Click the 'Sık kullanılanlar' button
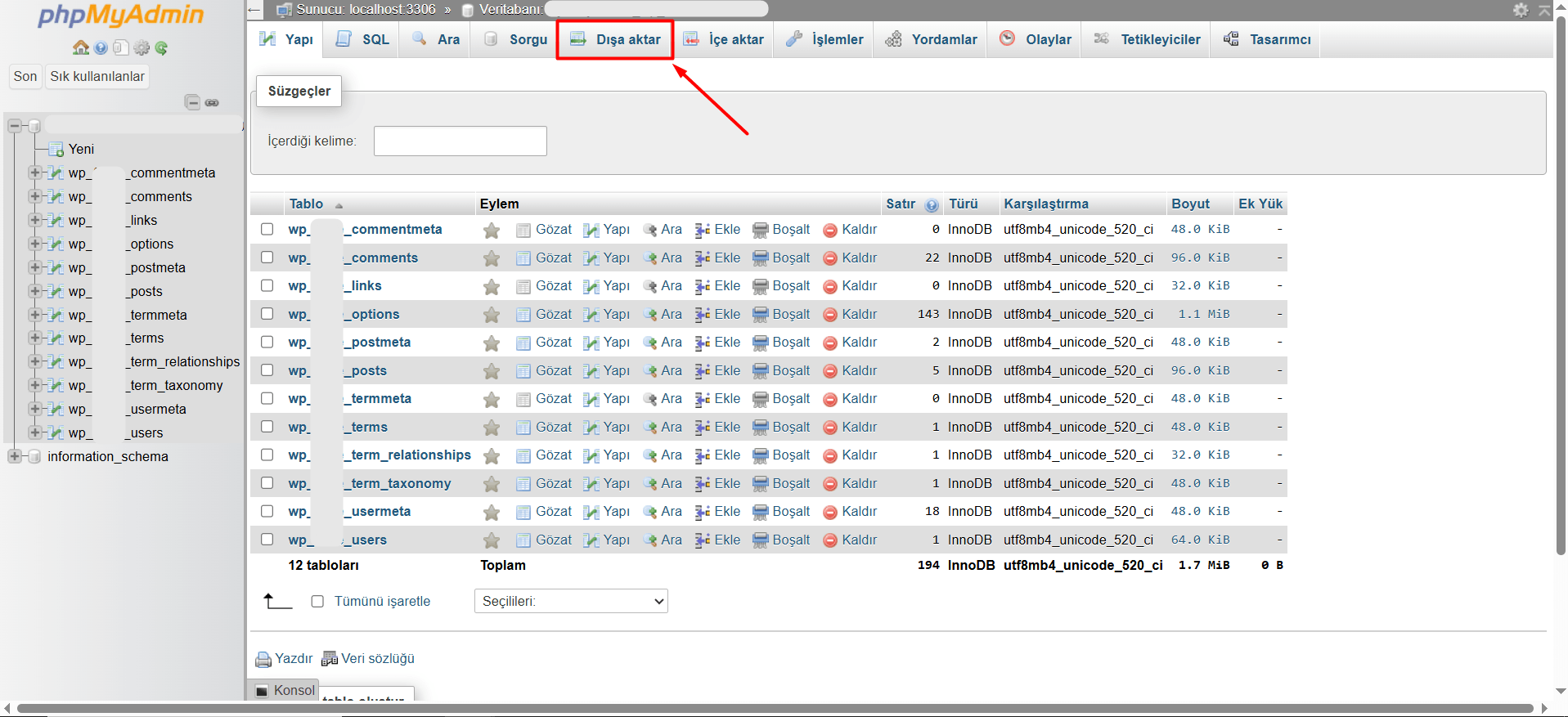The height and width of the screenshot is (717, 1568). (x=97, y=76)
